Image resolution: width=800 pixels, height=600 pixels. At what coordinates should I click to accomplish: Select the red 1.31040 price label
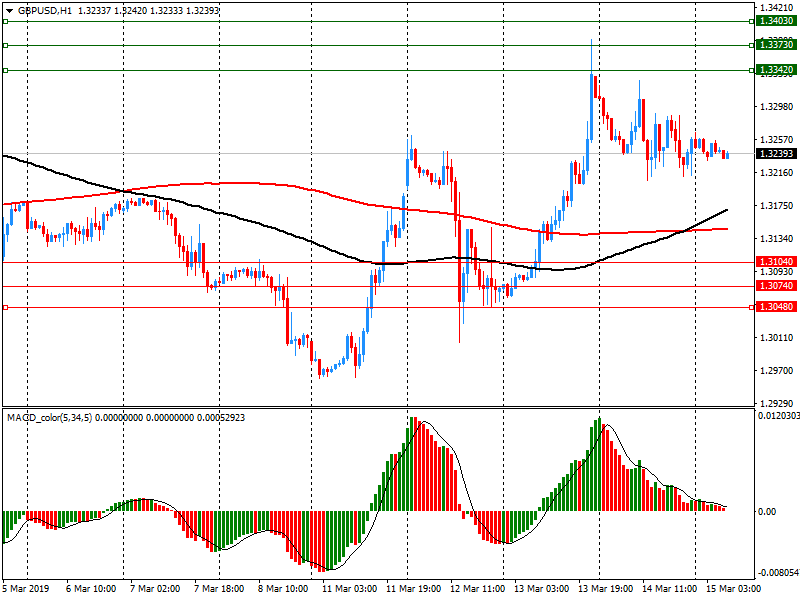click(776, 262)
